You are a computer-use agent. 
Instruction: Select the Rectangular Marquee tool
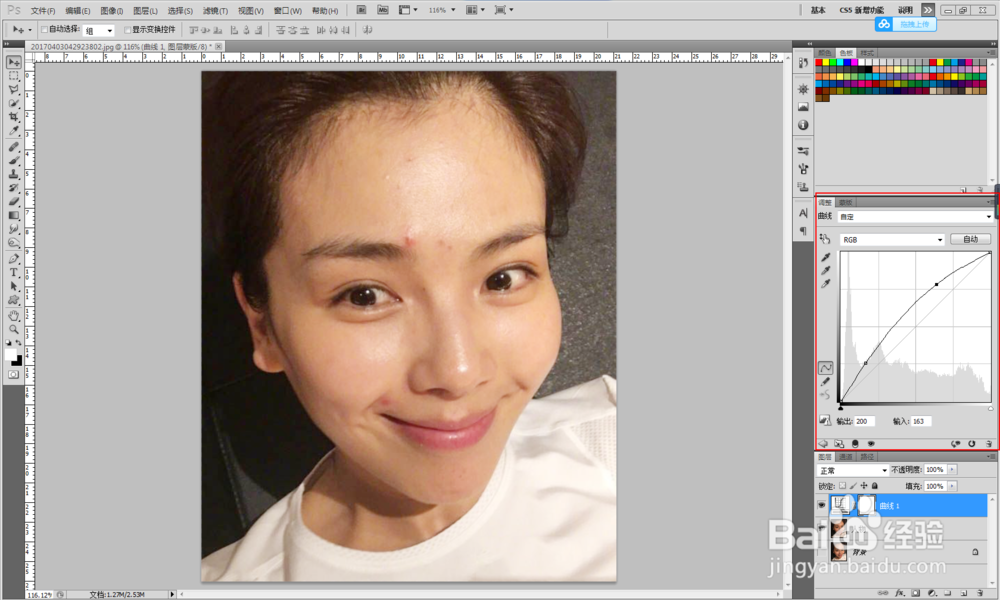click(x=13, y=75)
